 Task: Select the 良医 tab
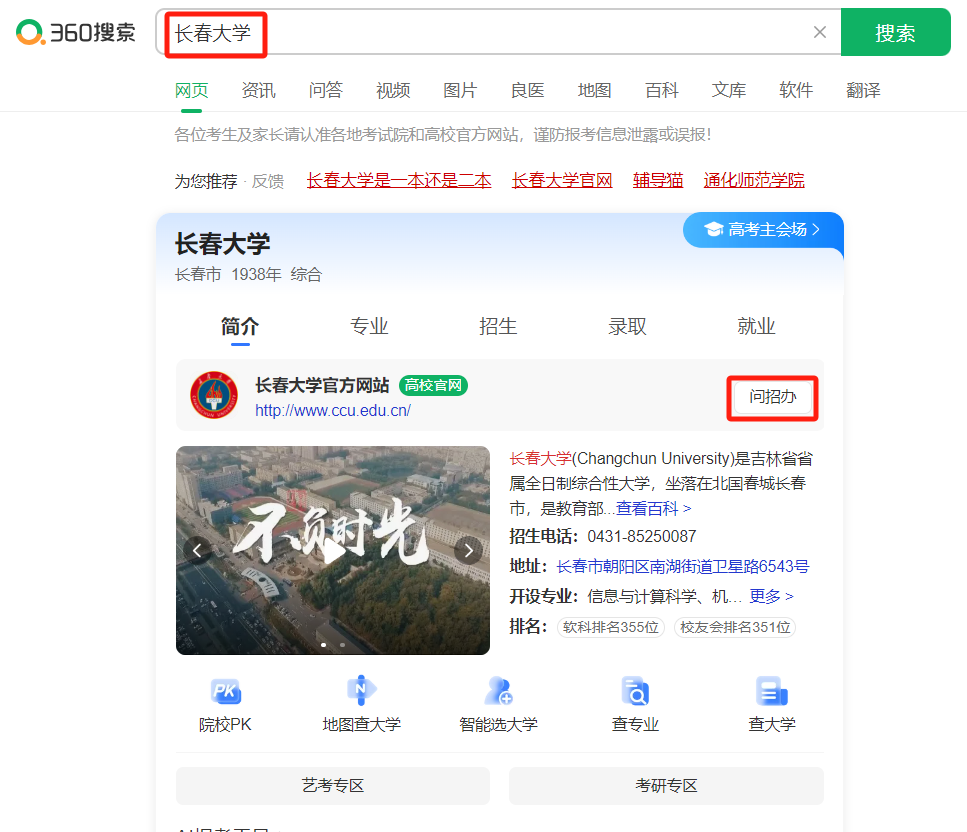[527, 91]
